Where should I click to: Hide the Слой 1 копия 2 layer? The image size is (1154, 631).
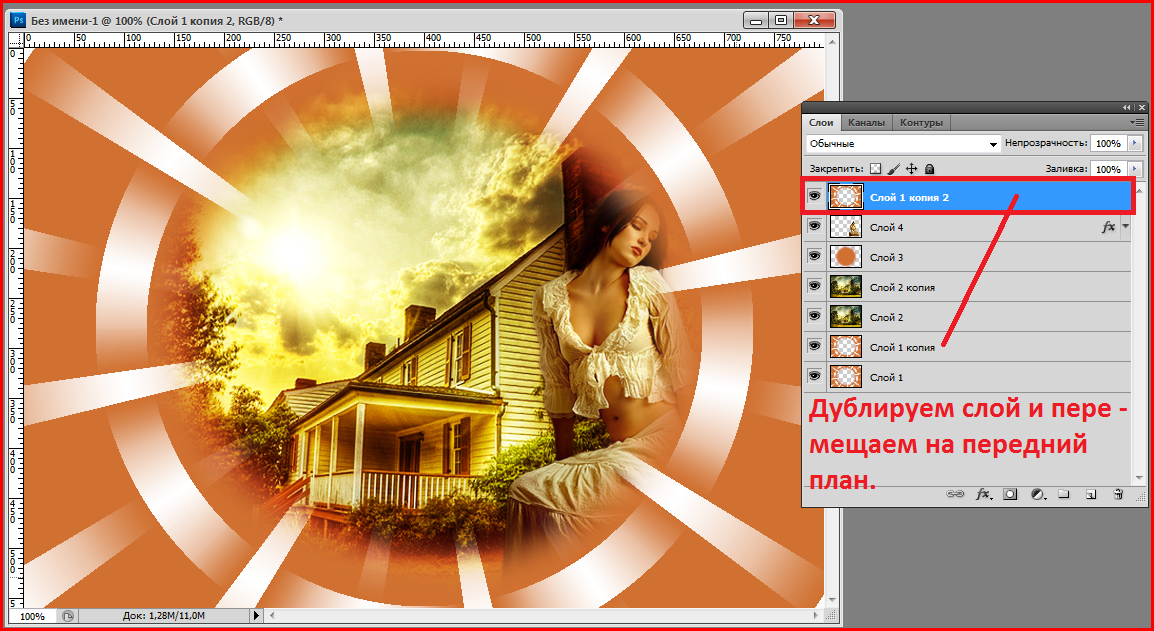(x=814, y=197)
